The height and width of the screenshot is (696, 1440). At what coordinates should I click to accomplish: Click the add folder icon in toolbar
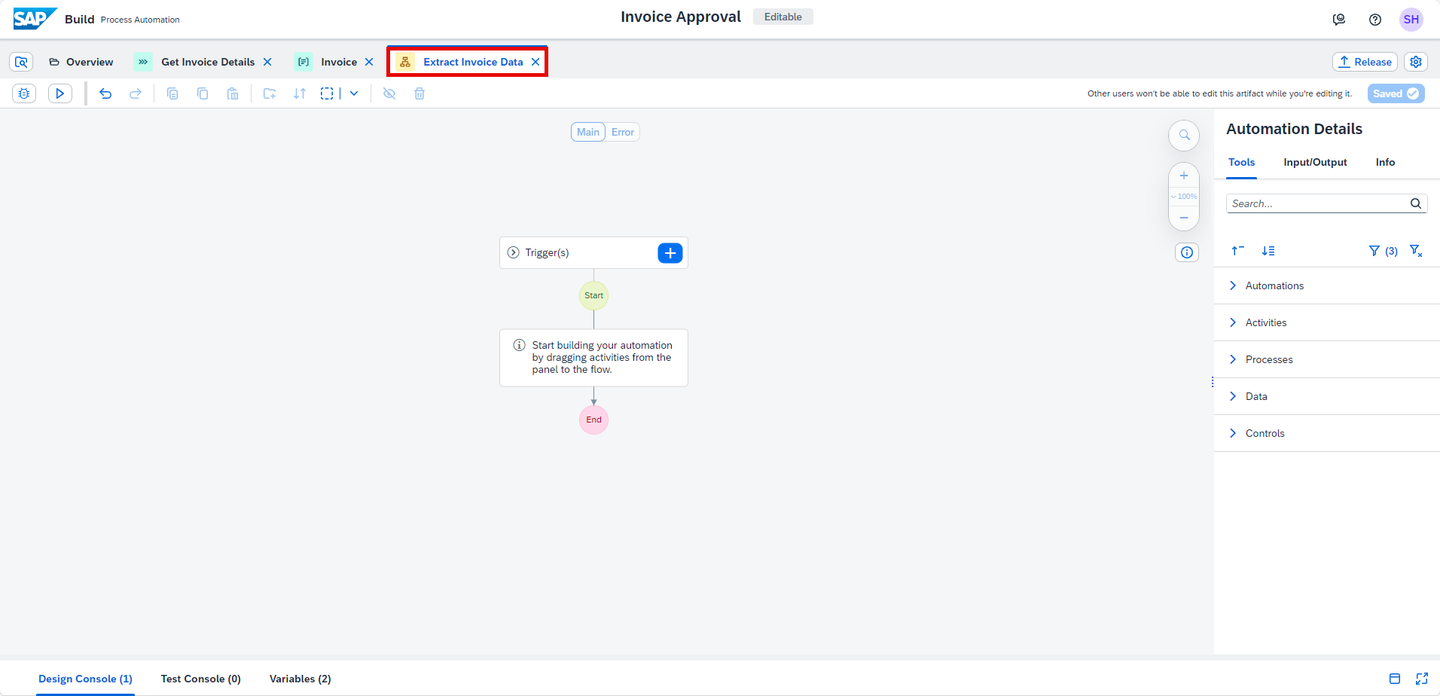click(270, 93)
